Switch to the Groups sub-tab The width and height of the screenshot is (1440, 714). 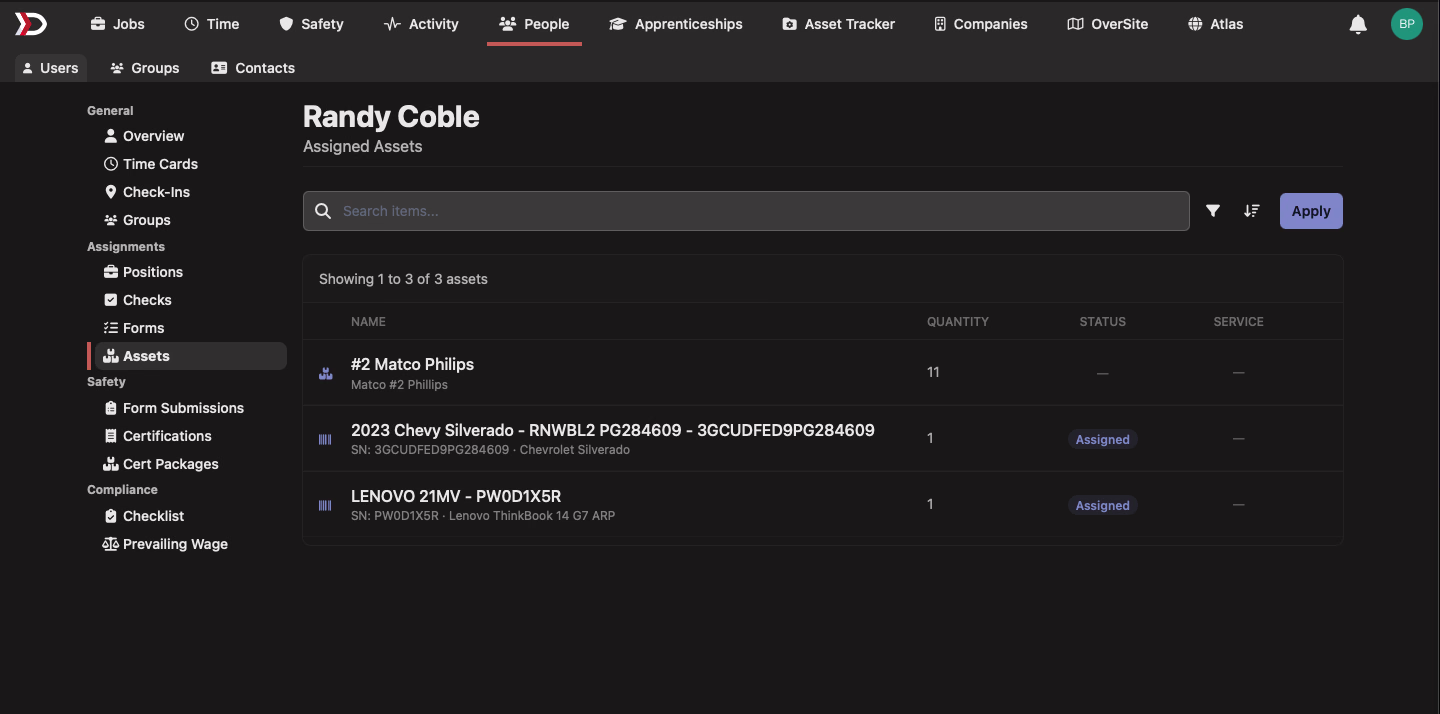145,68
